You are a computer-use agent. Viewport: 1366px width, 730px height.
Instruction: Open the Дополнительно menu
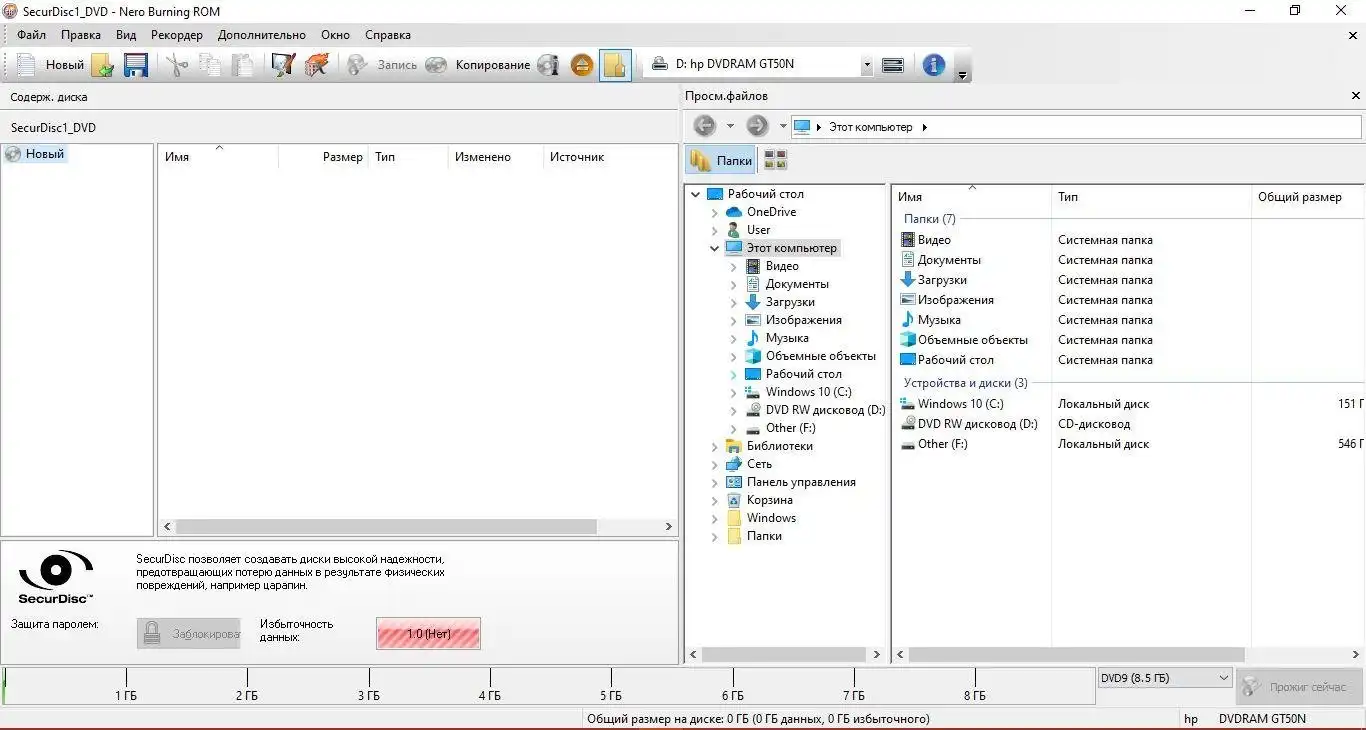[262, 35]
